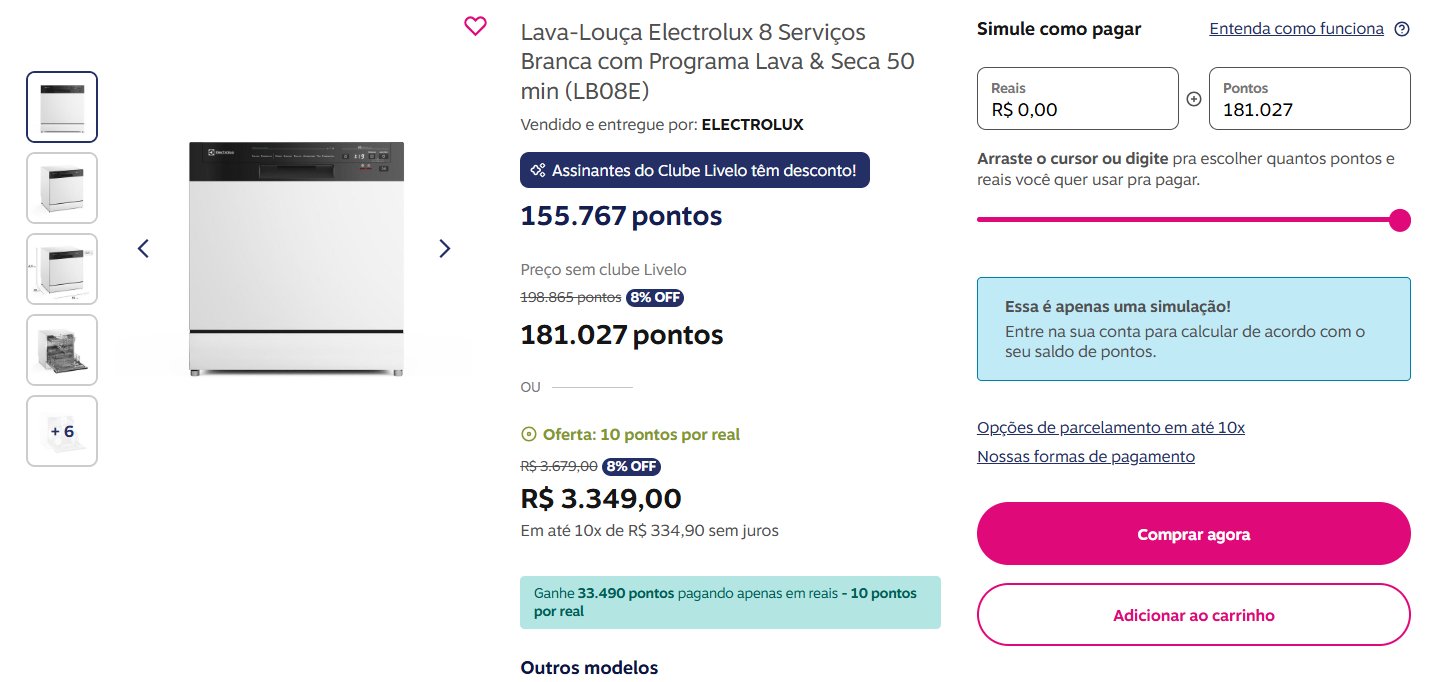Image resolution: width=1433 pixels, height=682 pixels.
Task: Select the open dishwasher interior thumbnail
Action: pyautogui.click(x=62, y=350)
